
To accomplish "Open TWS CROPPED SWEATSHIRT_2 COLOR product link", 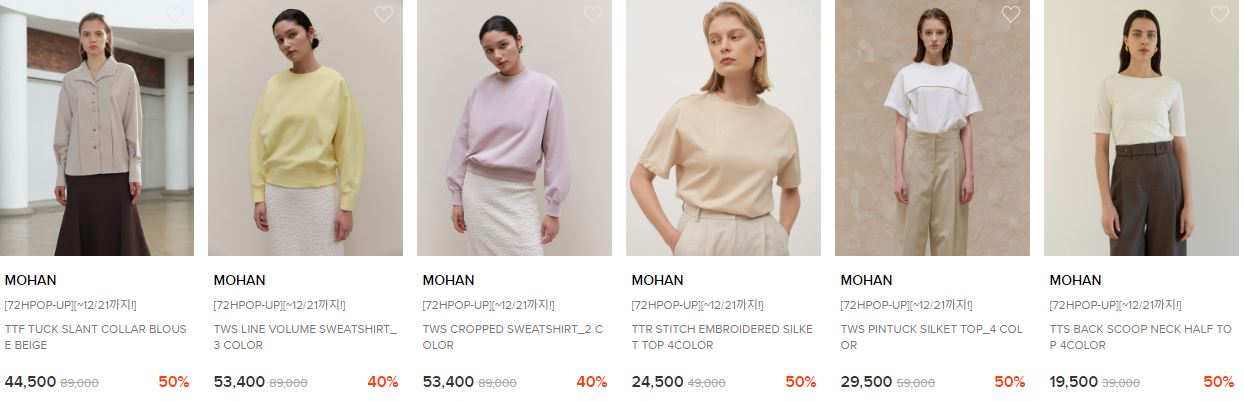I will pos(513,337).
